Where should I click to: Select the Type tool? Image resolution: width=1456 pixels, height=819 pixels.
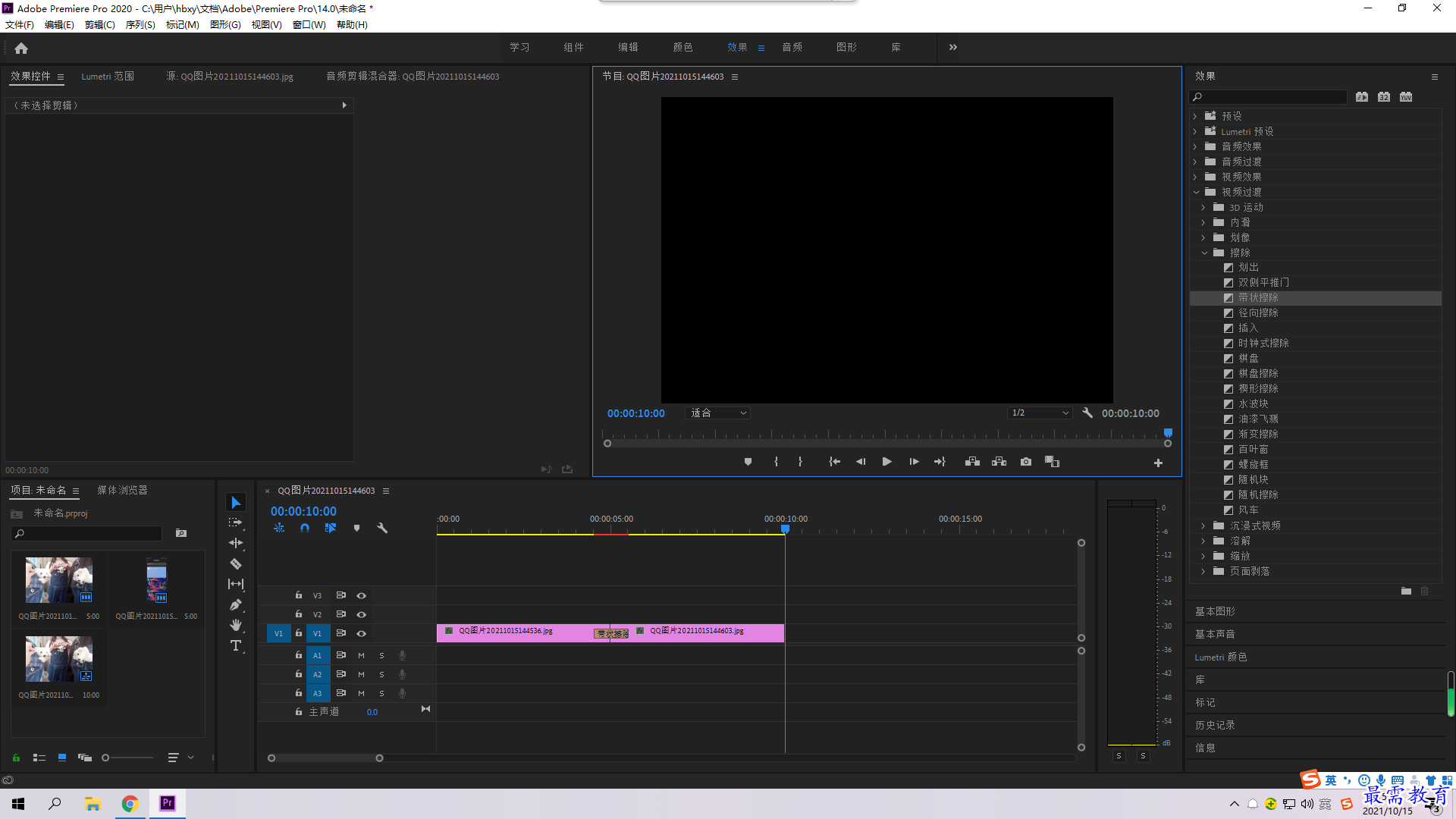(236, 645)
